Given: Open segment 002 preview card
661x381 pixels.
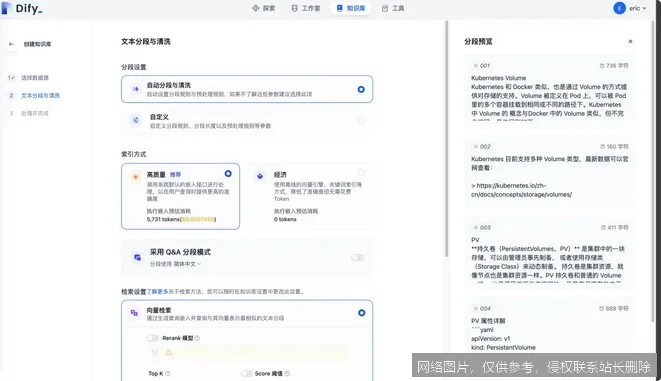Looking at the screenshot, I should 549,172.
